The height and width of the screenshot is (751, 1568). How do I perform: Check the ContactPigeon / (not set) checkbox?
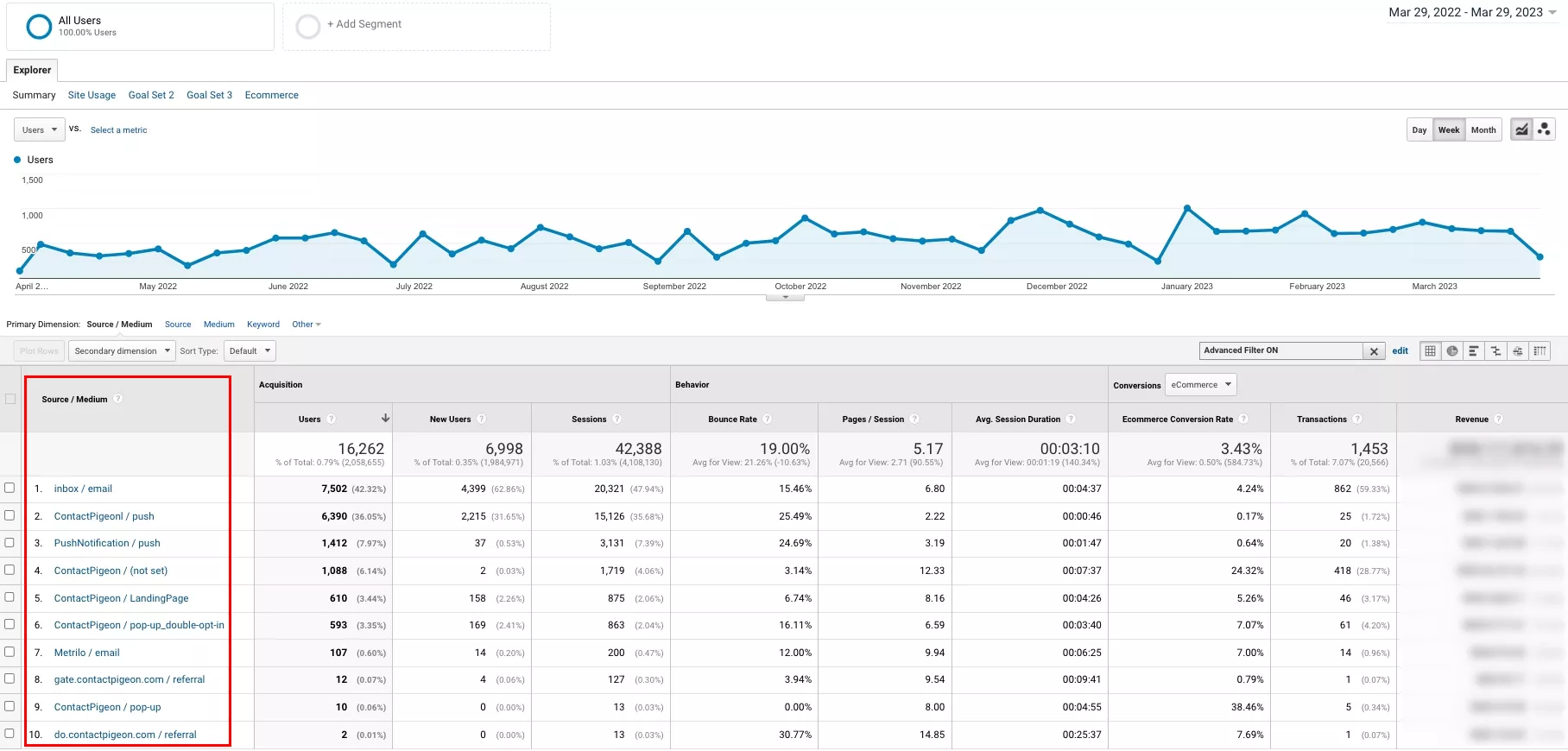9,570
